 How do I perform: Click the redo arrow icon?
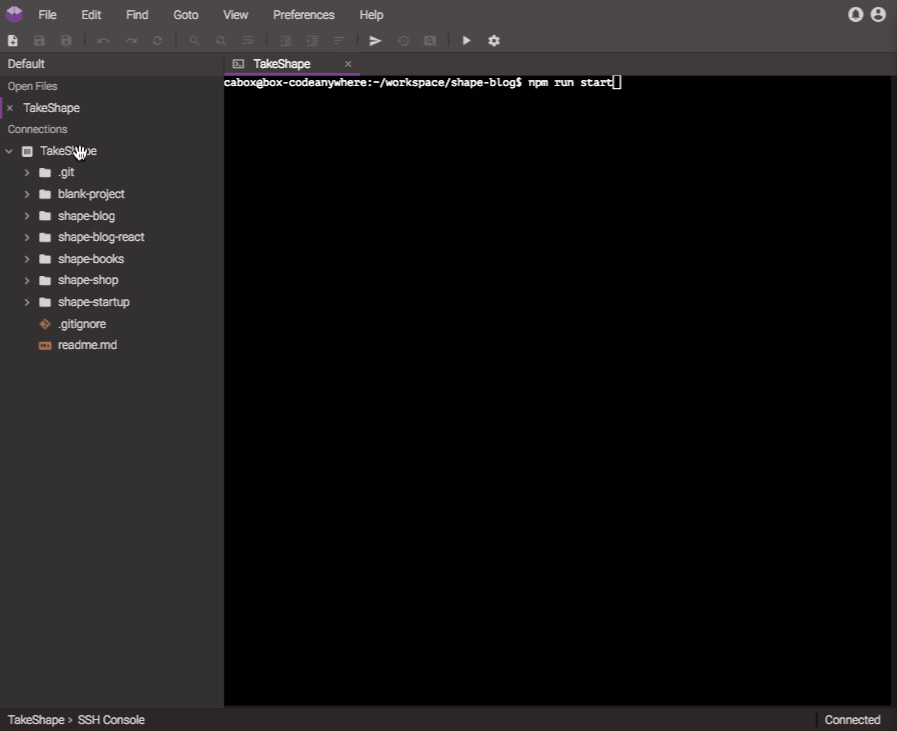point(131,41)
